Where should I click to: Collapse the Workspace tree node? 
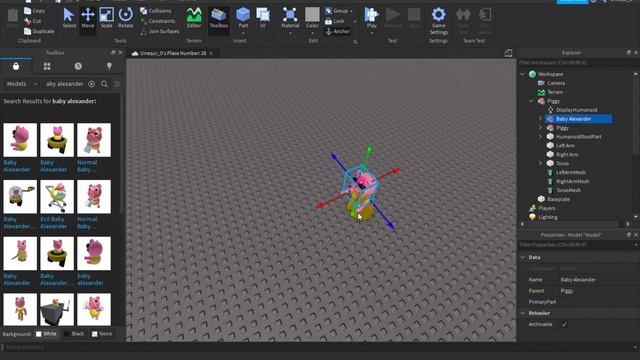pyautogui.click(x=522, y=74)
